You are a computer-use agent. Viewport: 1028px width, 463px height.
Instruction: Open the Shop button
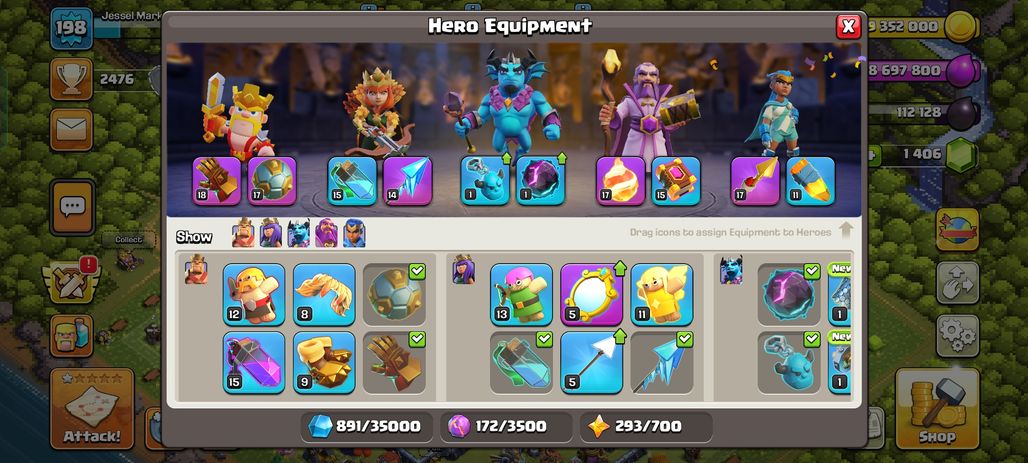(x=937, y=409)
